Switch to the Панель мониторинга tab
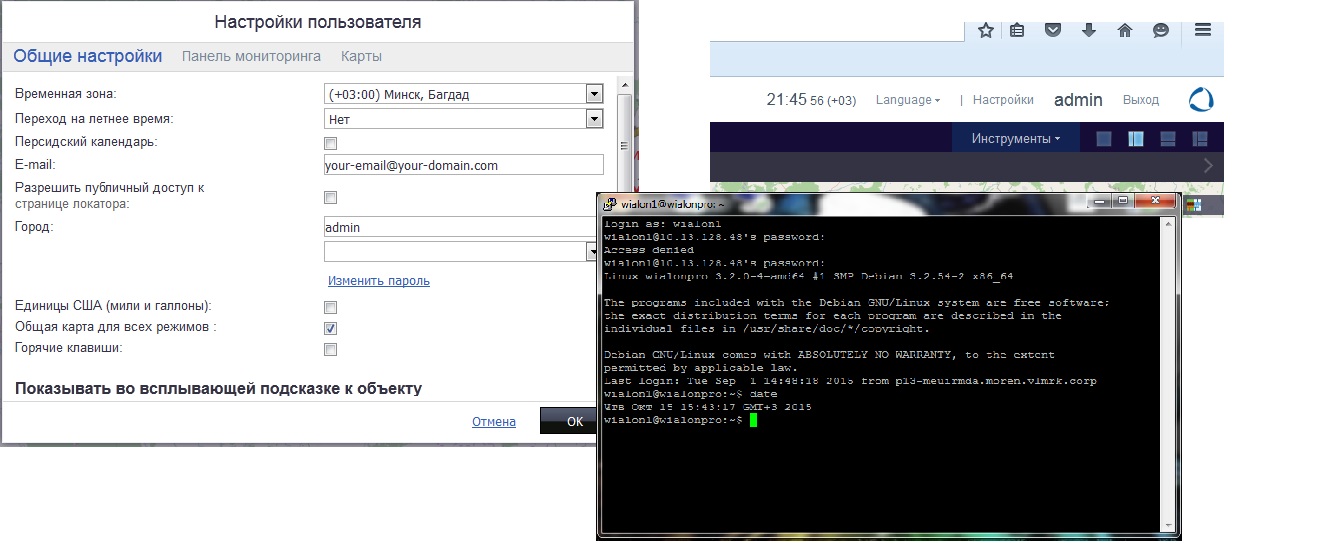 click(x=251, y=57)
